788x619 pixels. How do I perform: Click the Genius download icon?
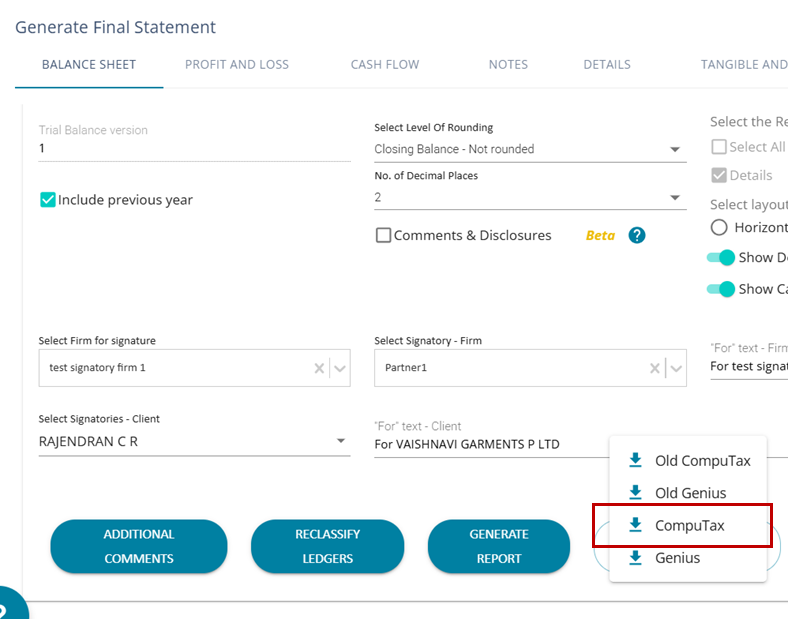click(x=634, y=558)
